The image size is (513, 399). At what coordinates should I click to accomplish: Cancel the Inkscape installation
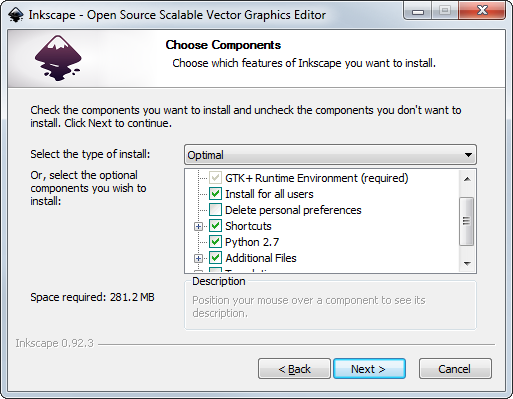455,369
